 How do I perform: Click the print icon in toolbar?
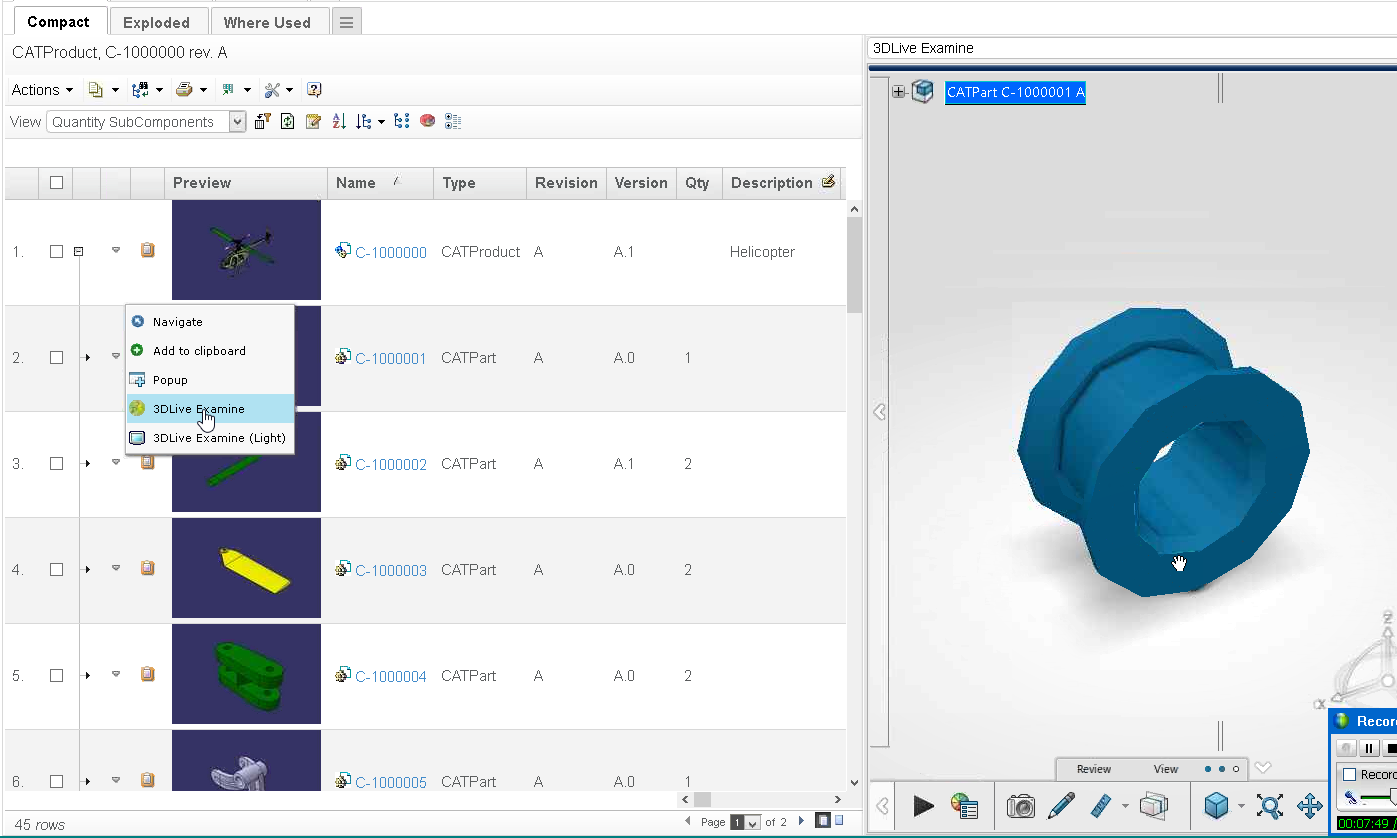pos(184,90)
